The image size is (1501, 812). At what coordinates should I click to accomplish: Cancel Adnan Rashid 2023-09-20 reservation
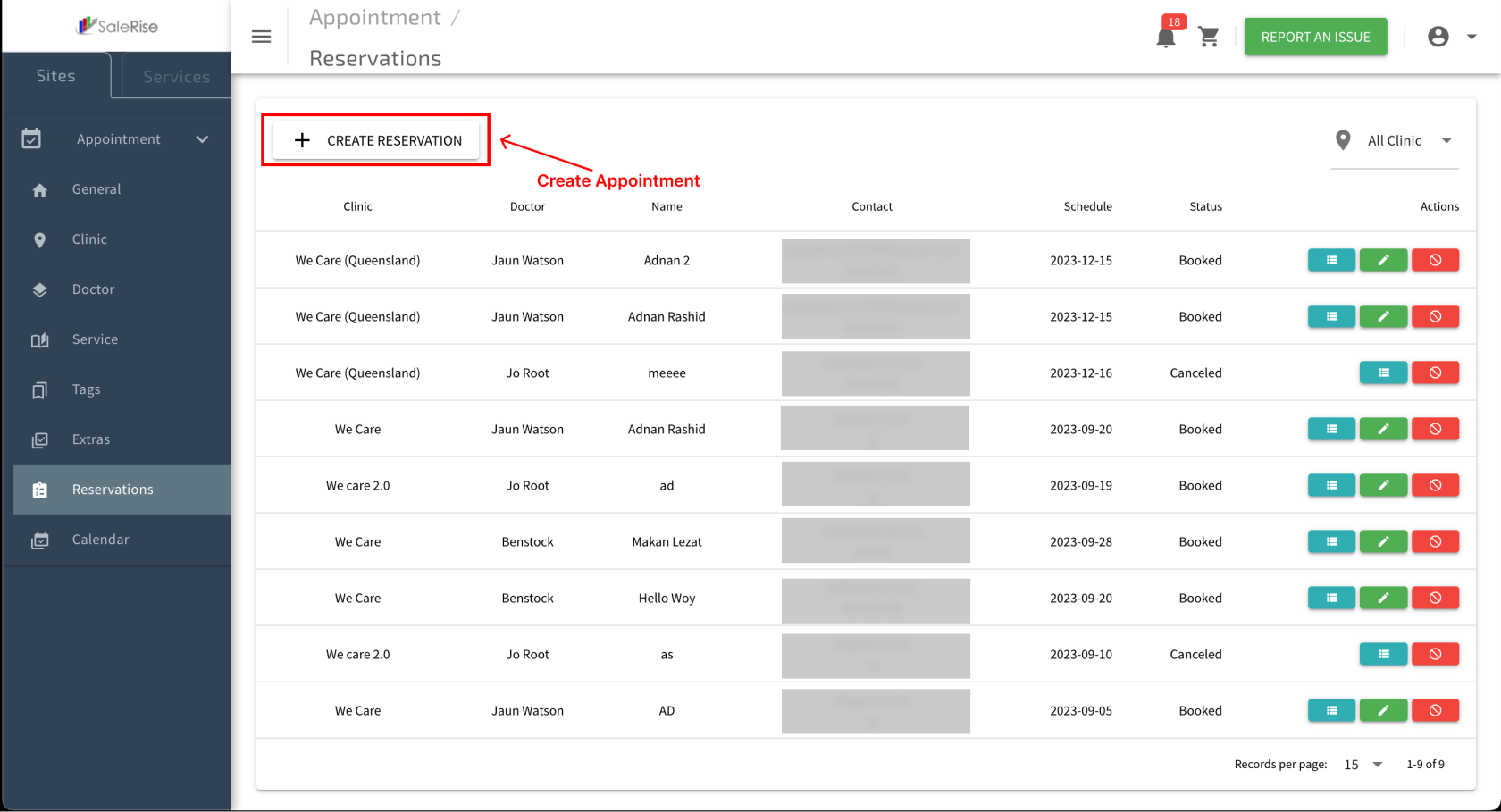(1435, 429)
